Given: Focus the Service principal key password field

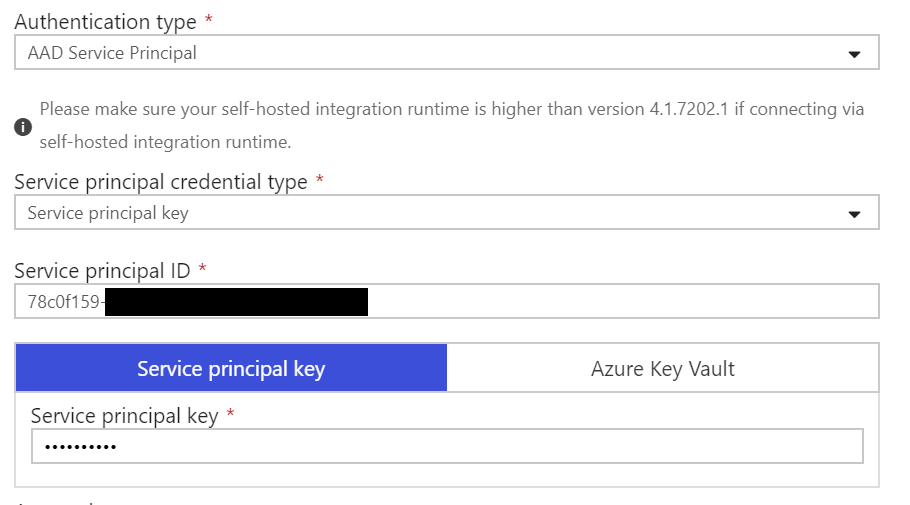Looking at the screenshot, I should click(447, 446).
